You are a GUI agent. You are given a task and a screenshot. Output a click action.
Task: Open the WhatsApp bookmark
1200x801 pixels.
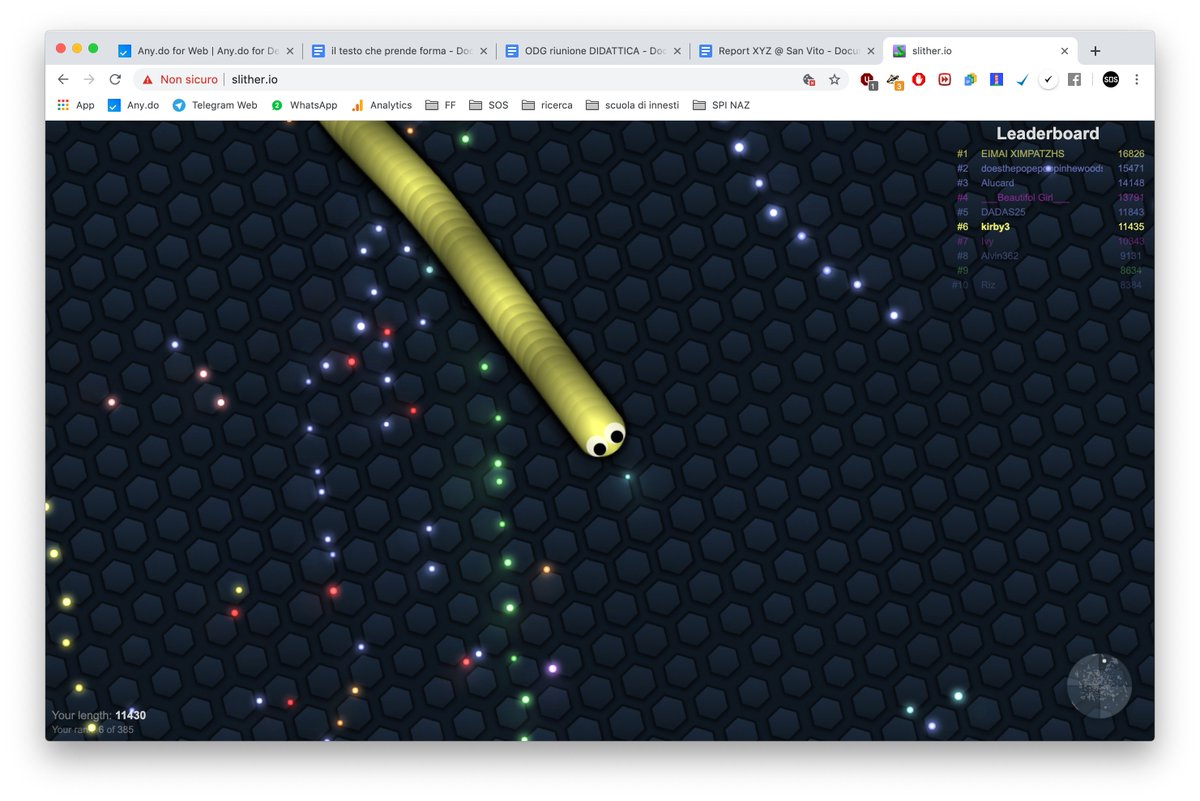(x=304, y=105)
